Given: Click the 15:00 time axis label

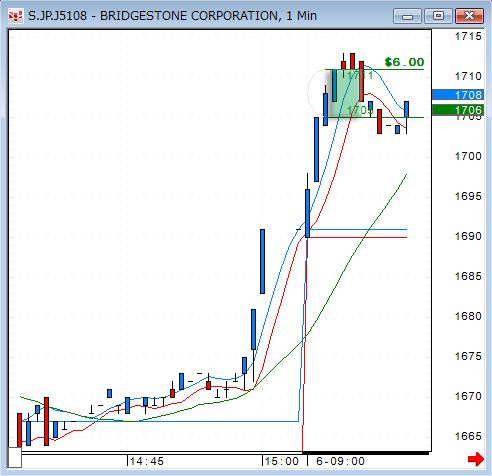Looking at the screenshot, I should pos(282,461).
